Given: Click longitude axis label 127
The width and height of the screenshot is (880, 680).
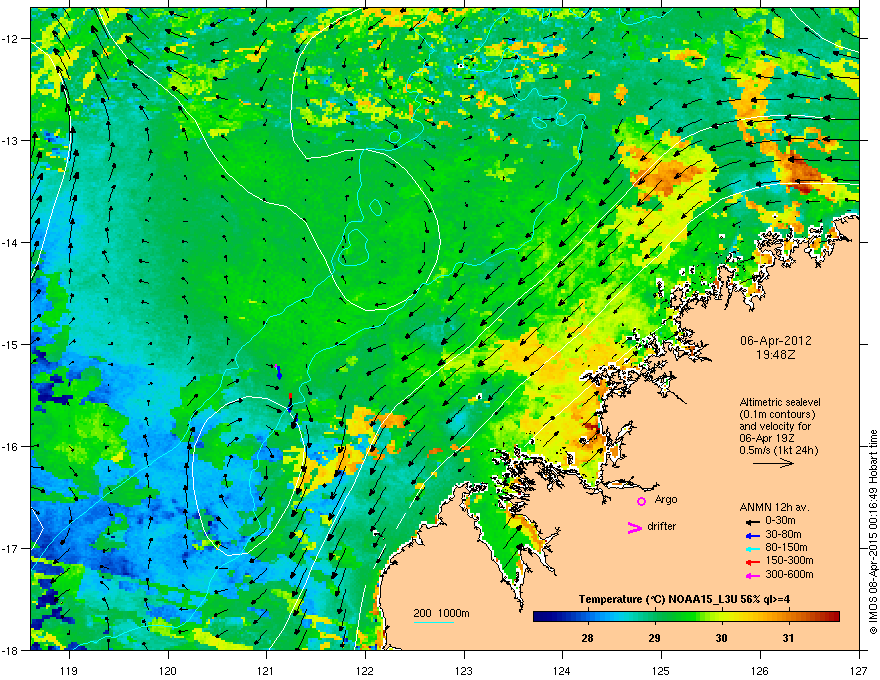Looking at the screenshot, I should coord(859,670).
